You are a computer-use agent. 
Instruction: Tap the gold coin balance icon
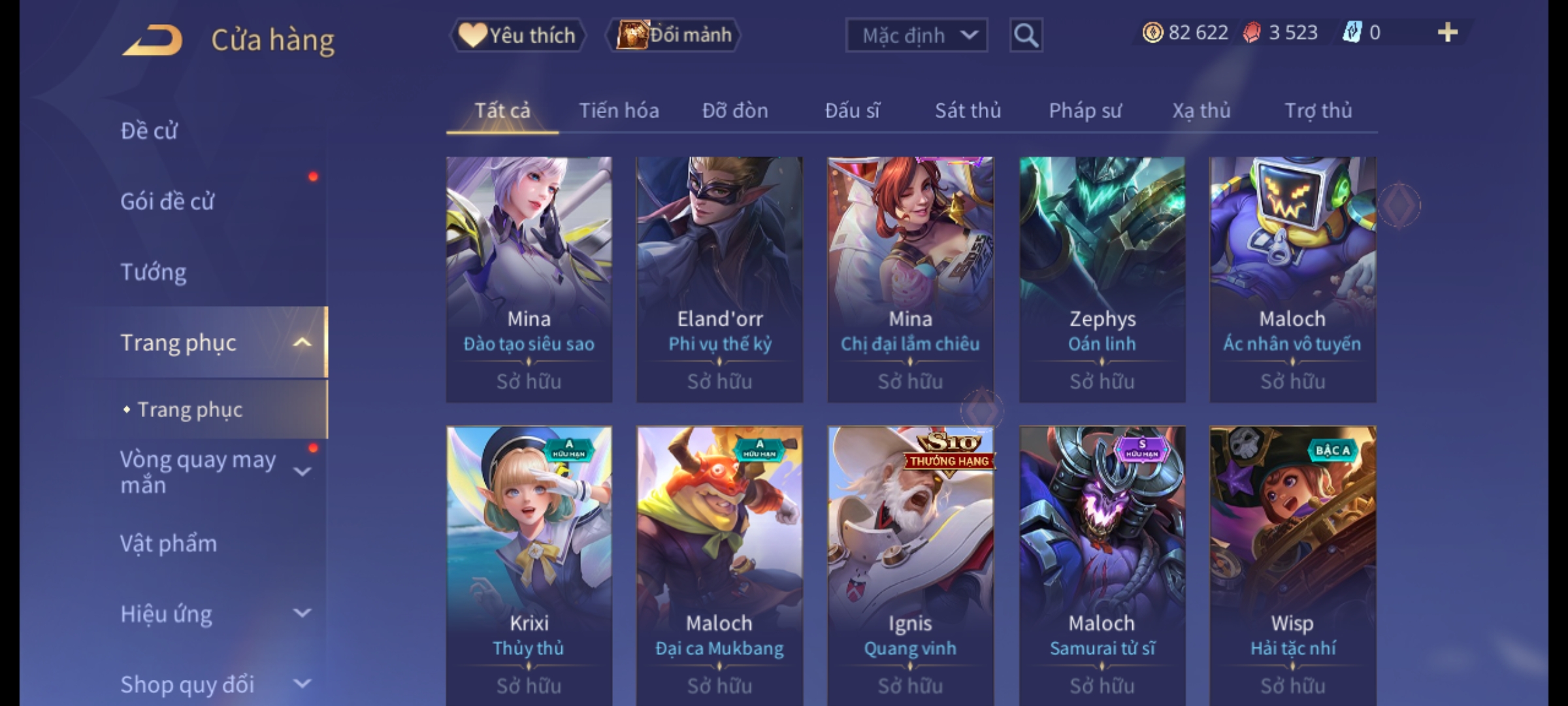[1152, 33]
